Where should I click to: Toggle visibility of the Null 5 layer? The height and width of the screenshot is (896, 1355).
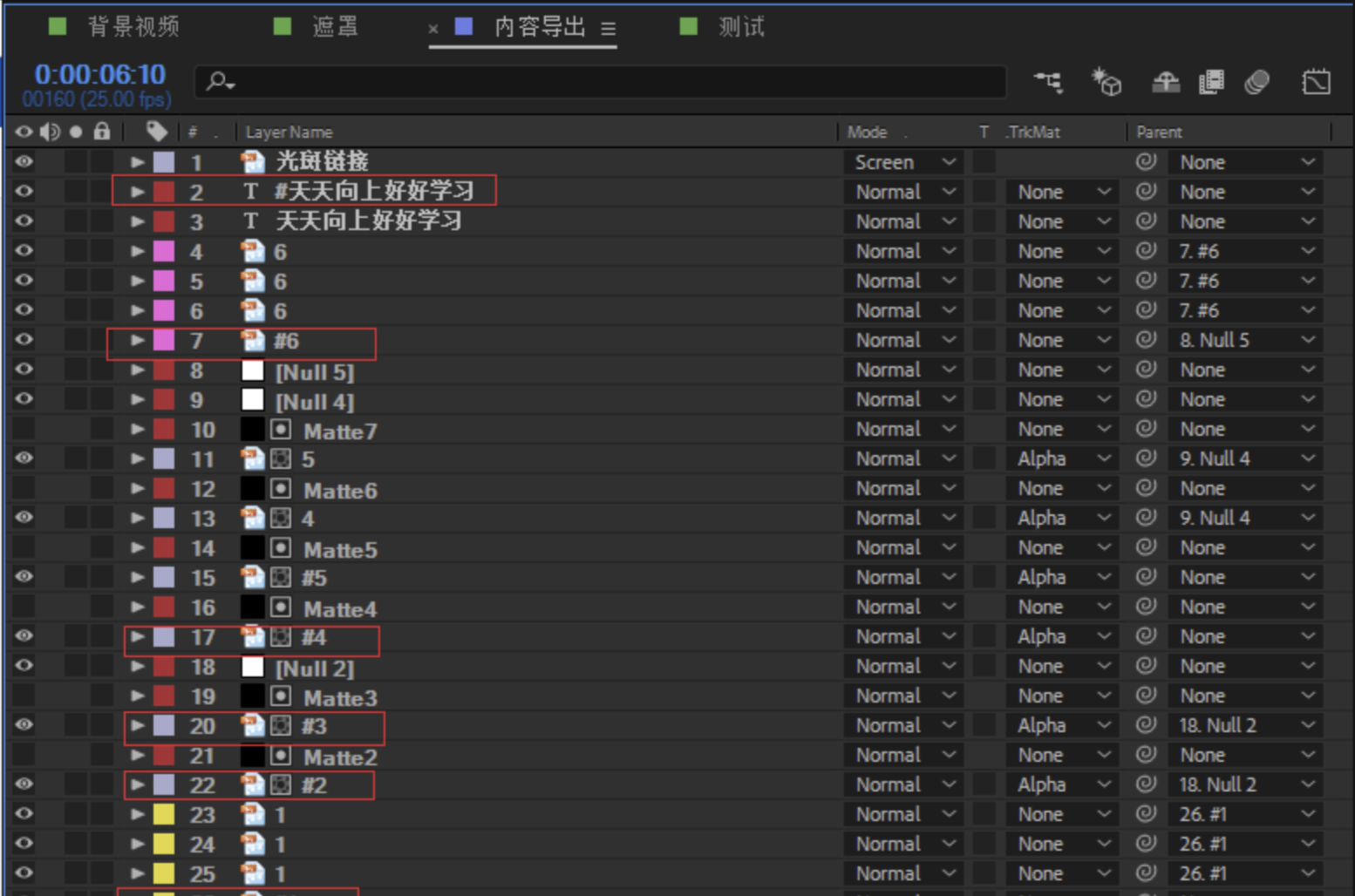point(24,370)
